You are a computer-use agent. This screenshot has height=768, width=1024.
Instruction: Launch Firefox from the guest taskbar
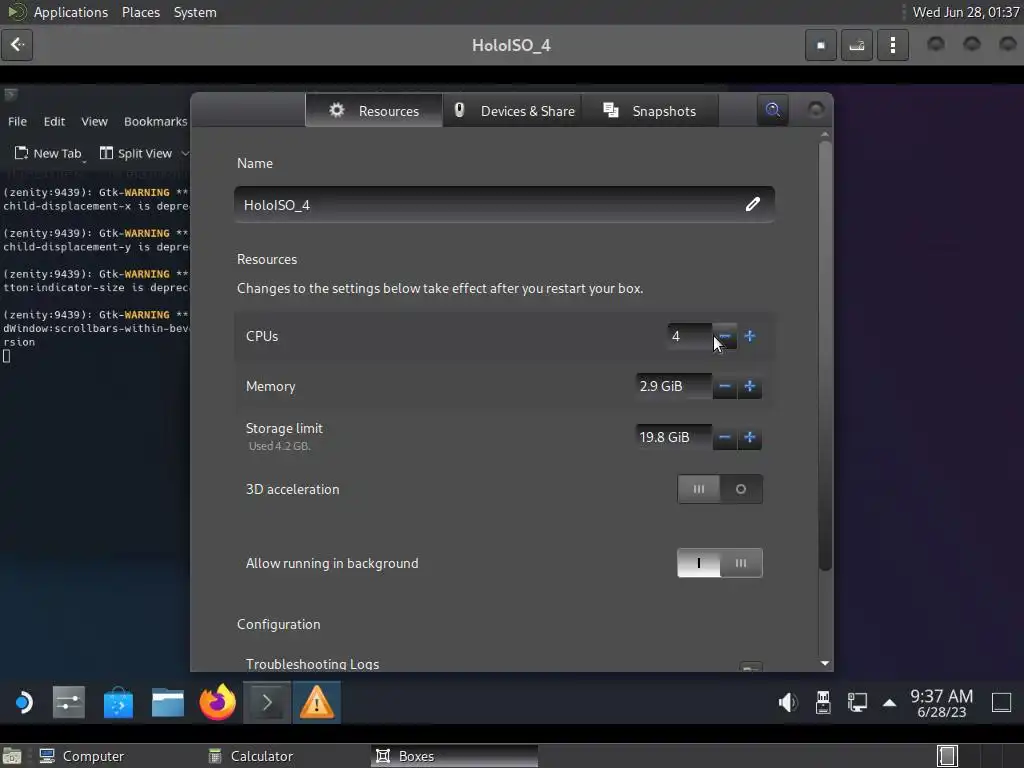click(217, 703)
